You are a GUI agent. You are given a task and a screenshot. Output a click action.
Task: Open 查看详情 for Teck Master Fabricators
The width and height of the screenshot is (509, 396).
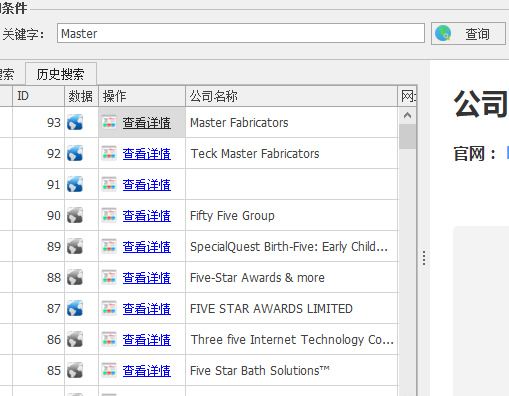147,154
